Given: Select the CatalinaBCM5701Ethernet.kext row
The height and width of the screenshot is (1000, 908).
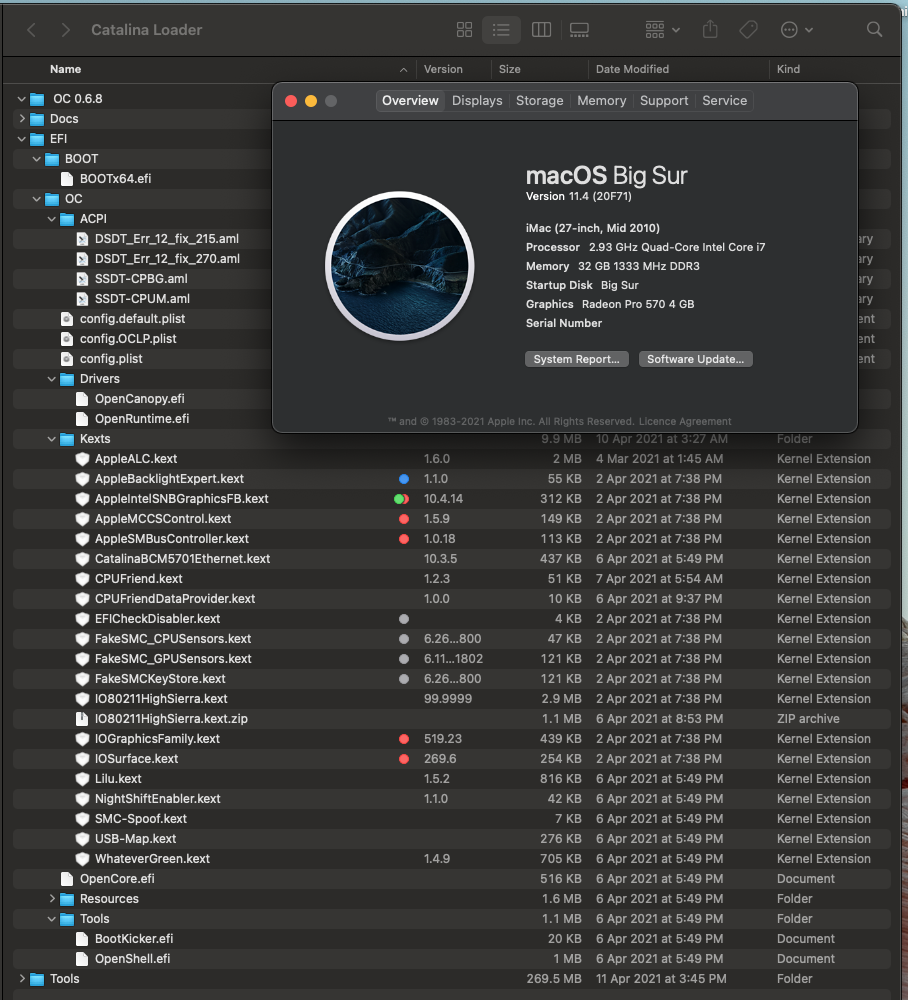Looking at the screenshot, I should 451,559.
